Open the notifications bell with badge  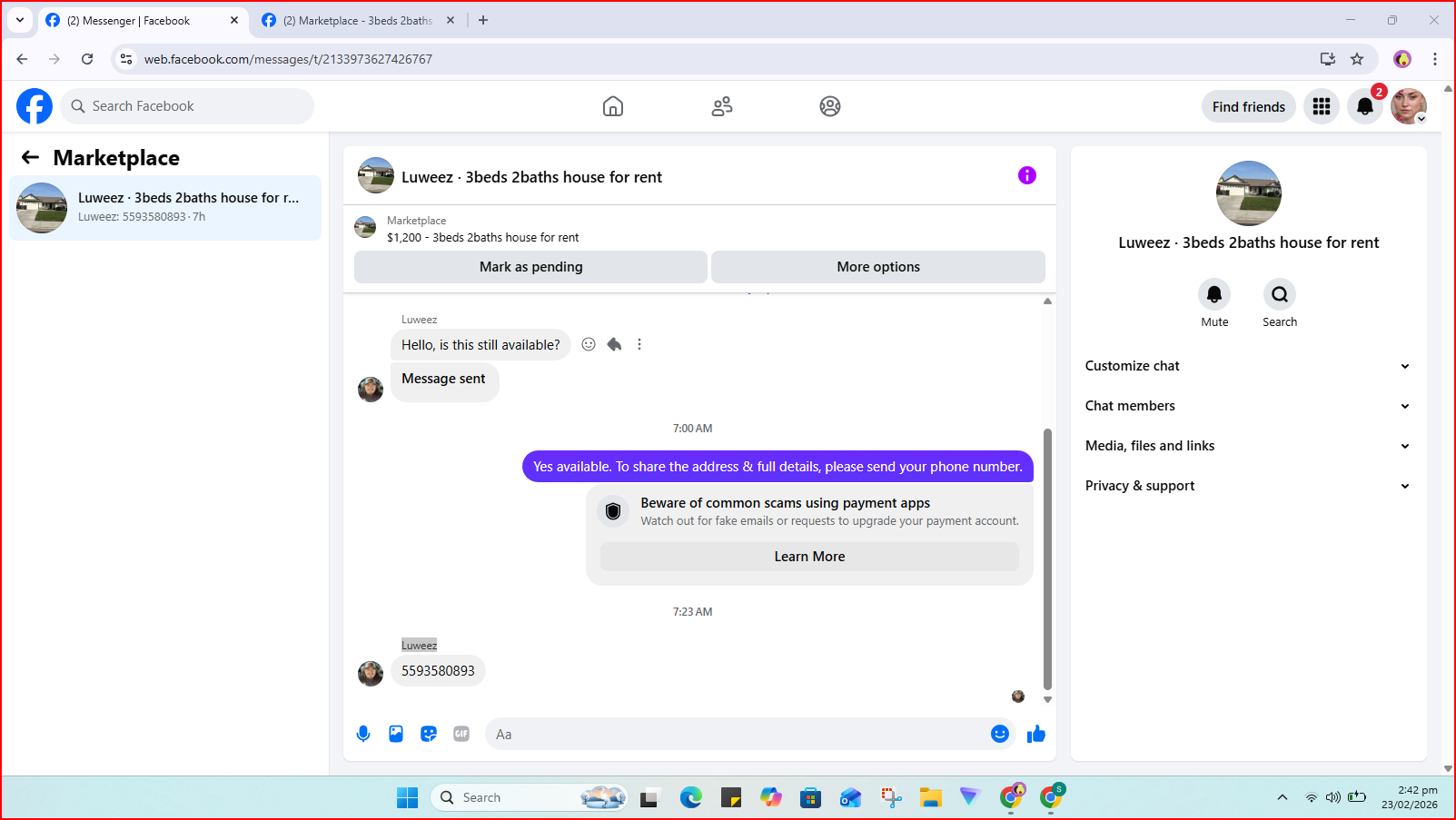pos(1365,106)
